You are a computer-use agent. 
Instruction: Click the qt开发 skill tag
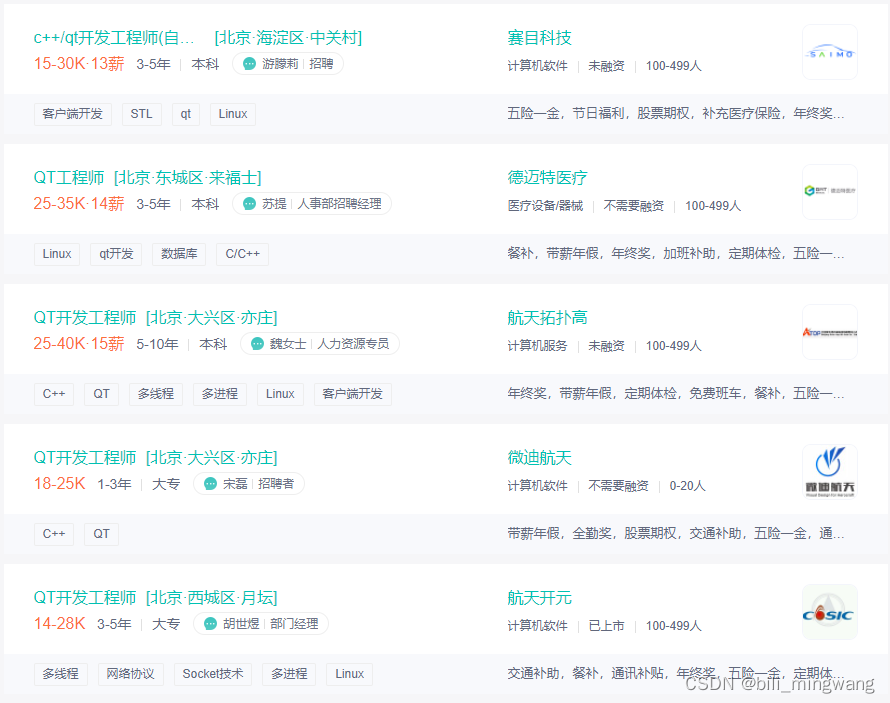tap(116, 254)
